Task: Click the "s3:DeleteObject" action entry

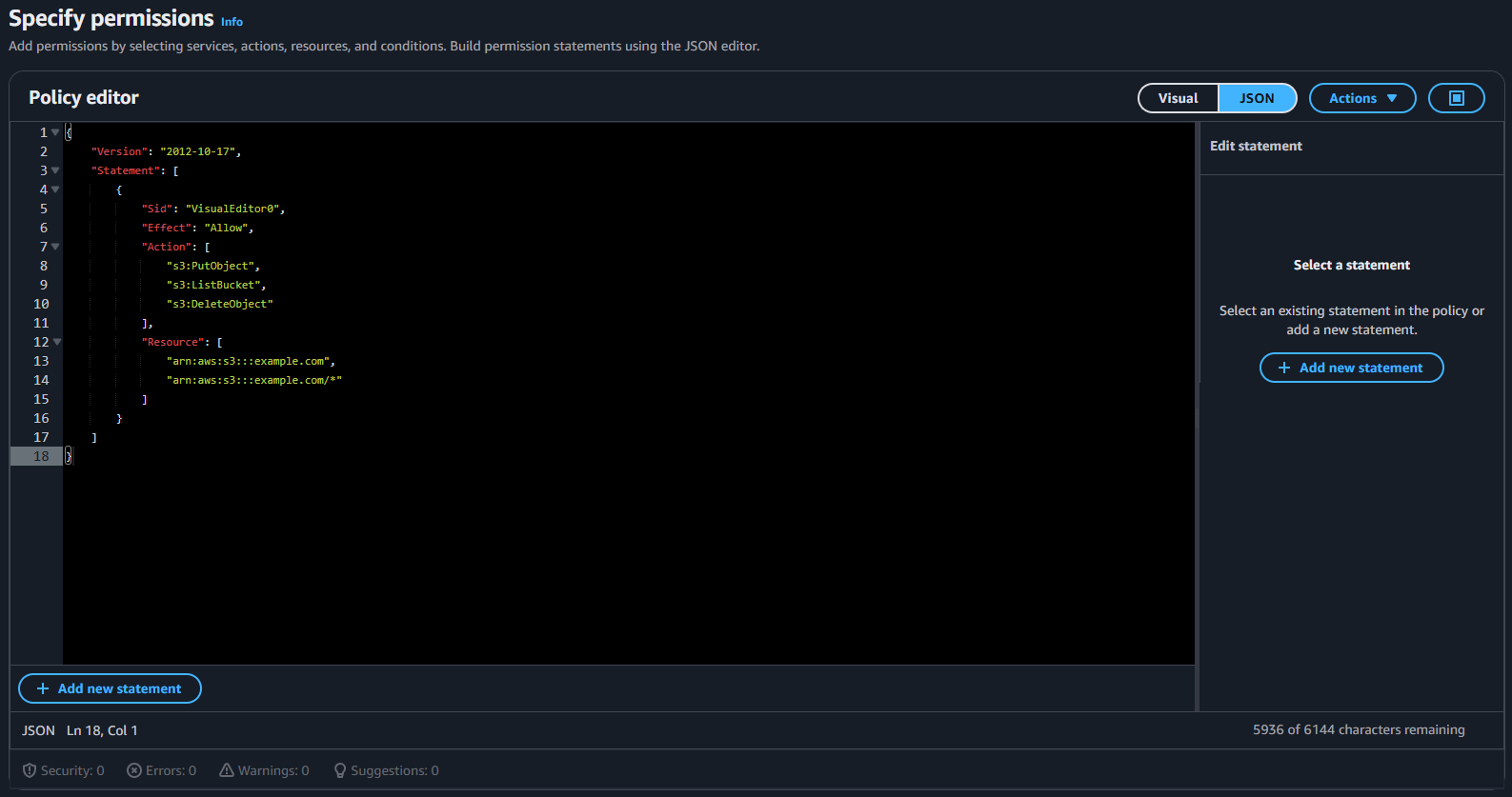Action: [219, 304]
